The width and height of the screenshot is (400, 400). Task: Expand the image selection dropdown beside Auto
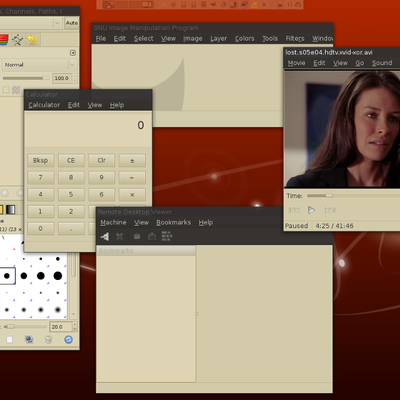click(57, 23)
